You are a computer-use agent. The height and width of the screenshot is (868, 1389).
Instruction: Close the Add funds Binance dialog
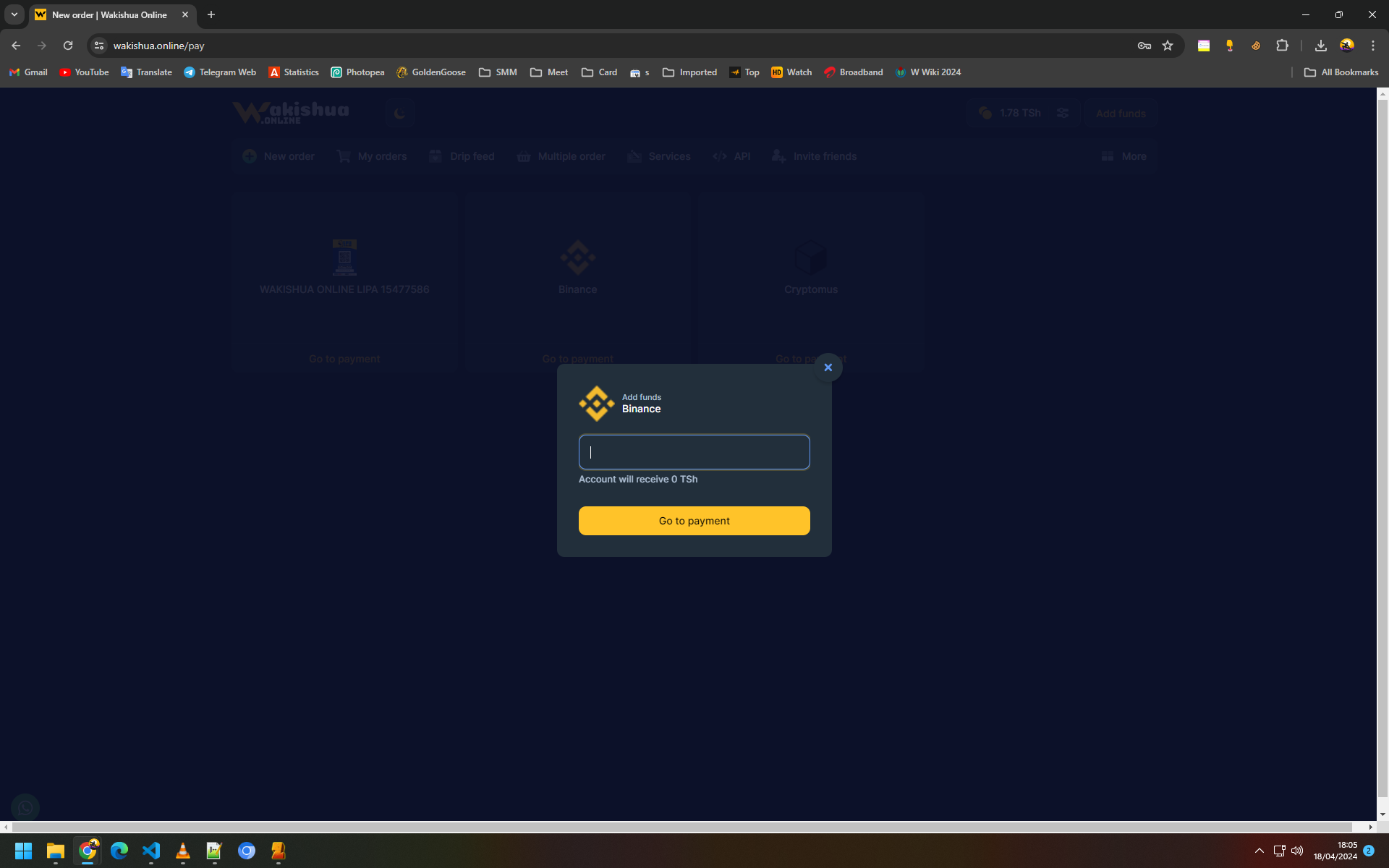coord(828,367)
